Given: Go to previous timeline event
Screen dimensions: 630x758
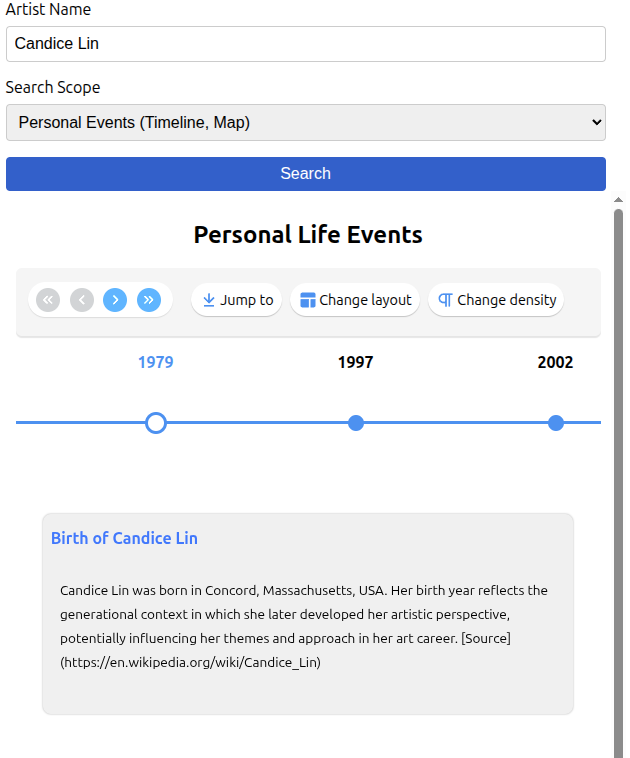Looking at the screenshot, I should (82, 300).
